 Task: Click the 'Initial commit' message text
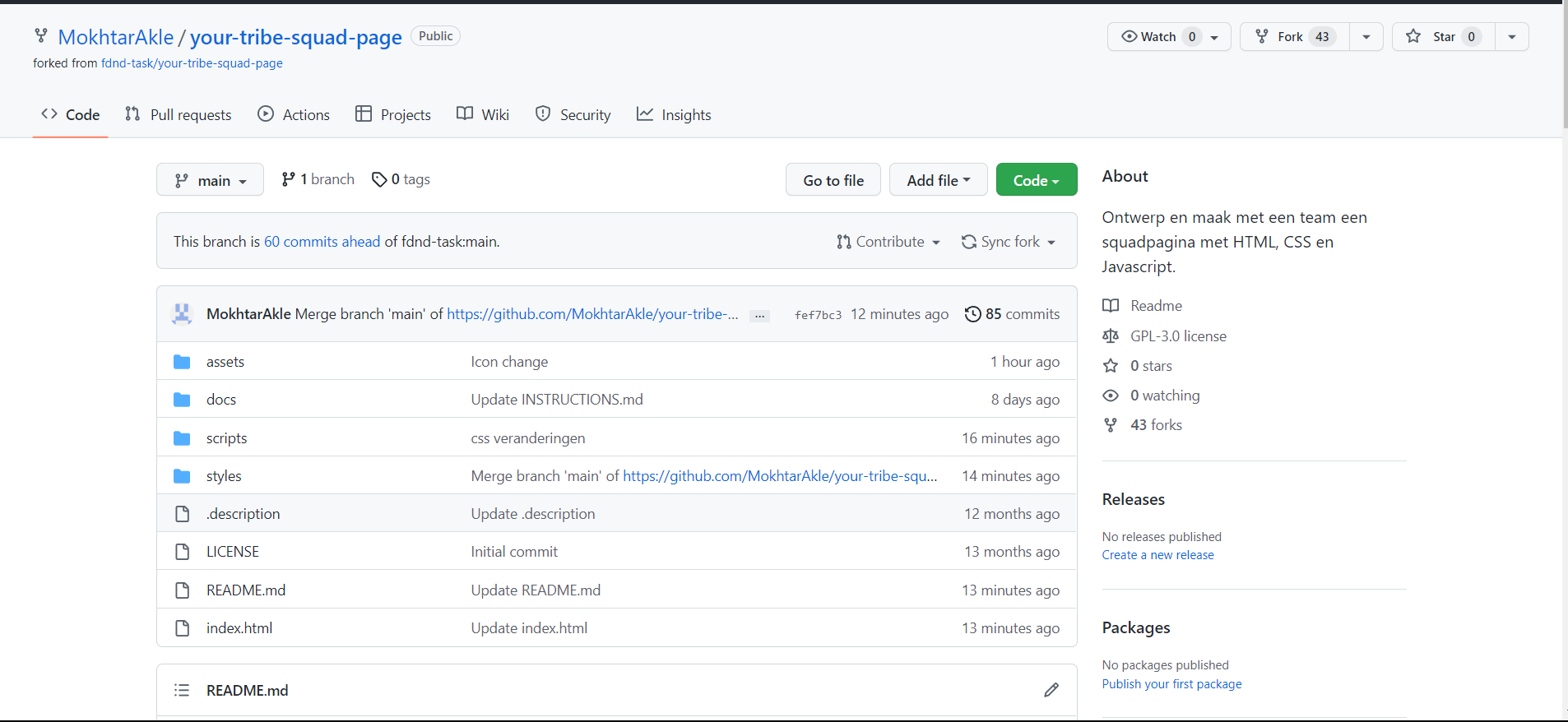click(x=514, y=552)
